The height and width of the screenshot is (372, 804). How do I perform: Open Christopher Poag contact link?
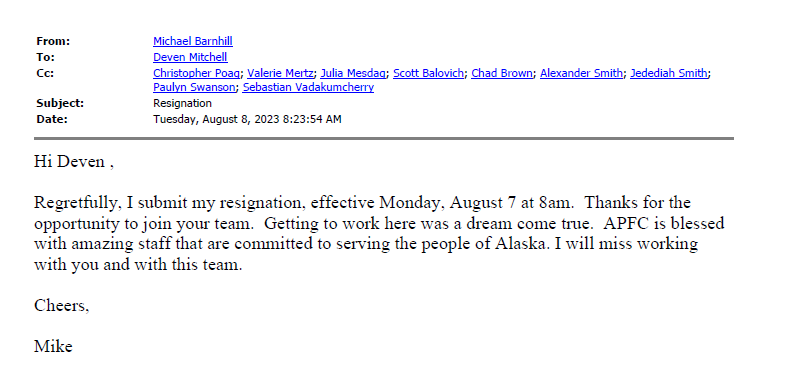196,73
